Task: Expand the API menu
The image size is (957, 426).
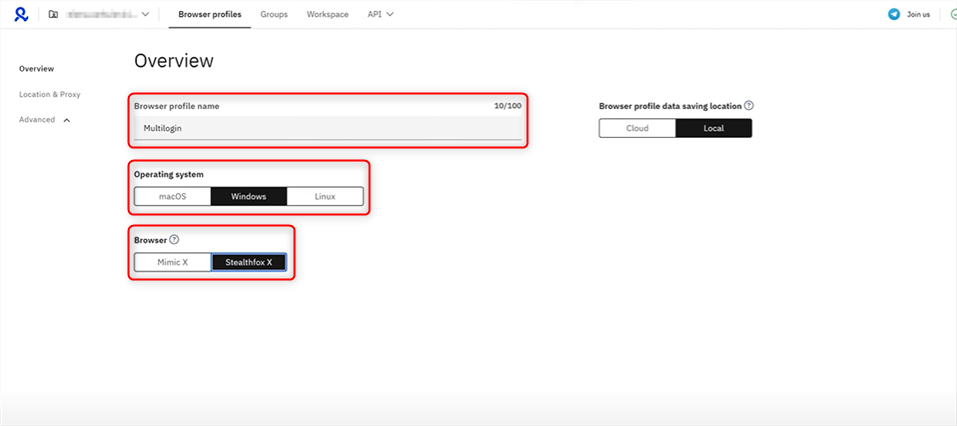Action: (x=380, y=14)
